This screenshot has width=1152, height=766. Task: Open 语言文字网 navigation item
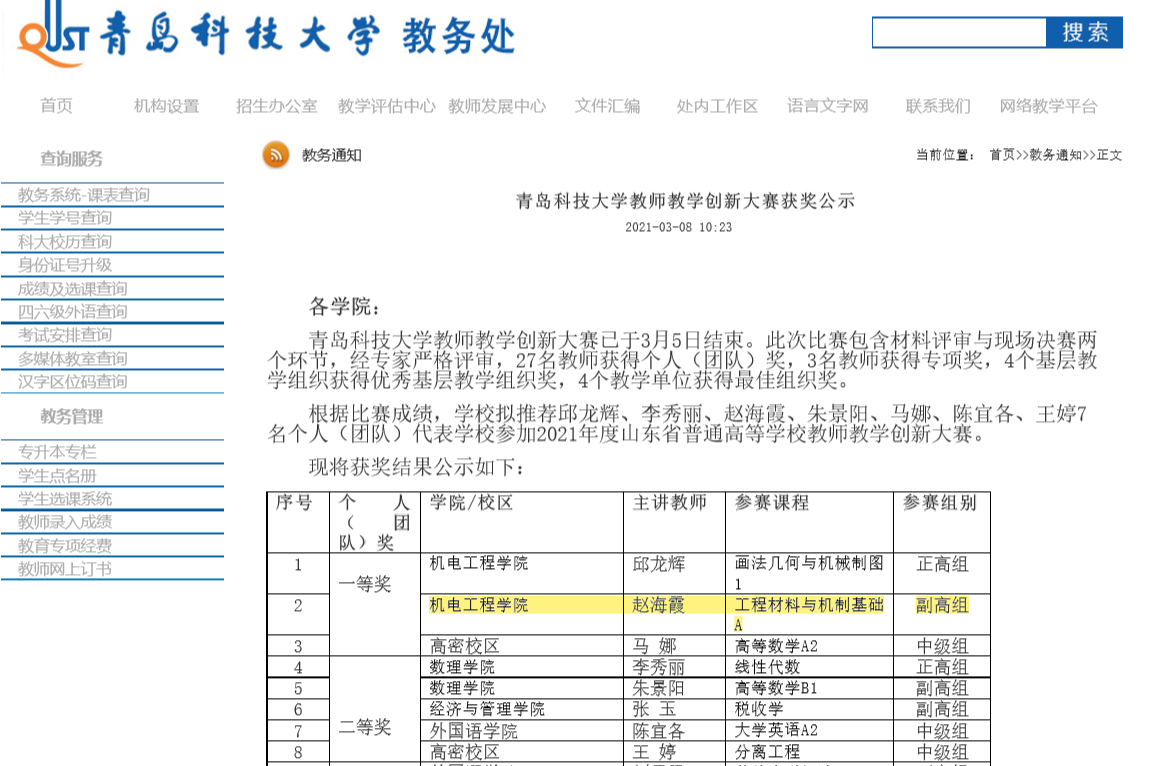(x=828, y=106)
